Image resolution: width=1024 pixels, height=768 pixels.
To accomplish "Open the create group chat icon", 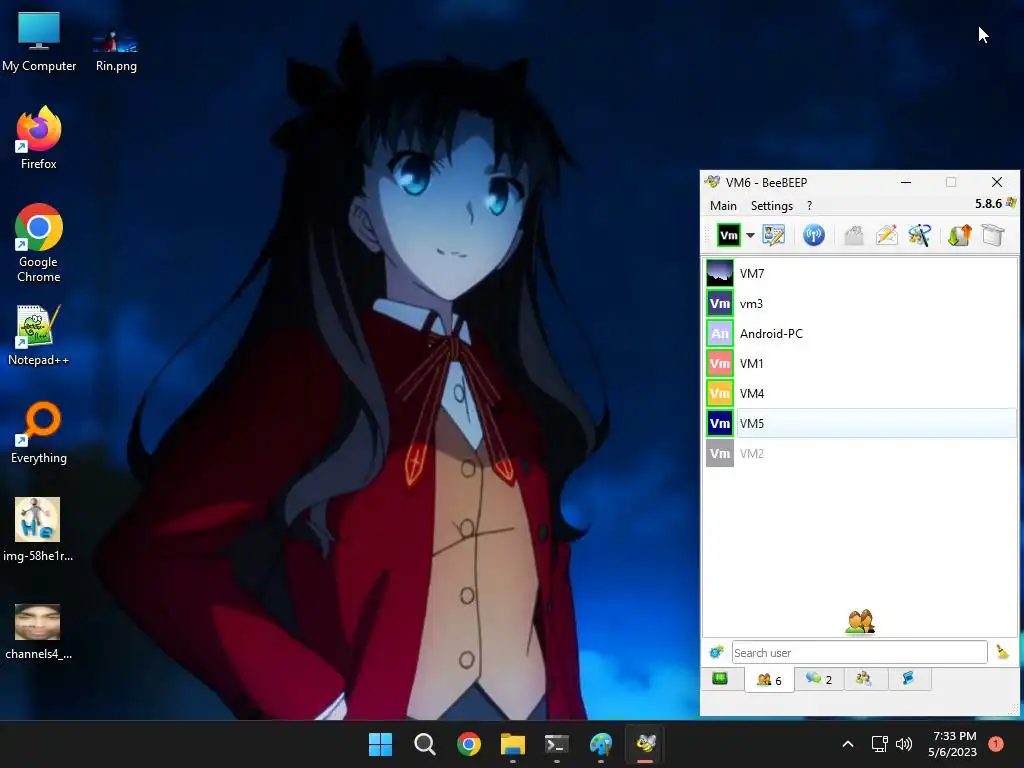I will point(920,235).
